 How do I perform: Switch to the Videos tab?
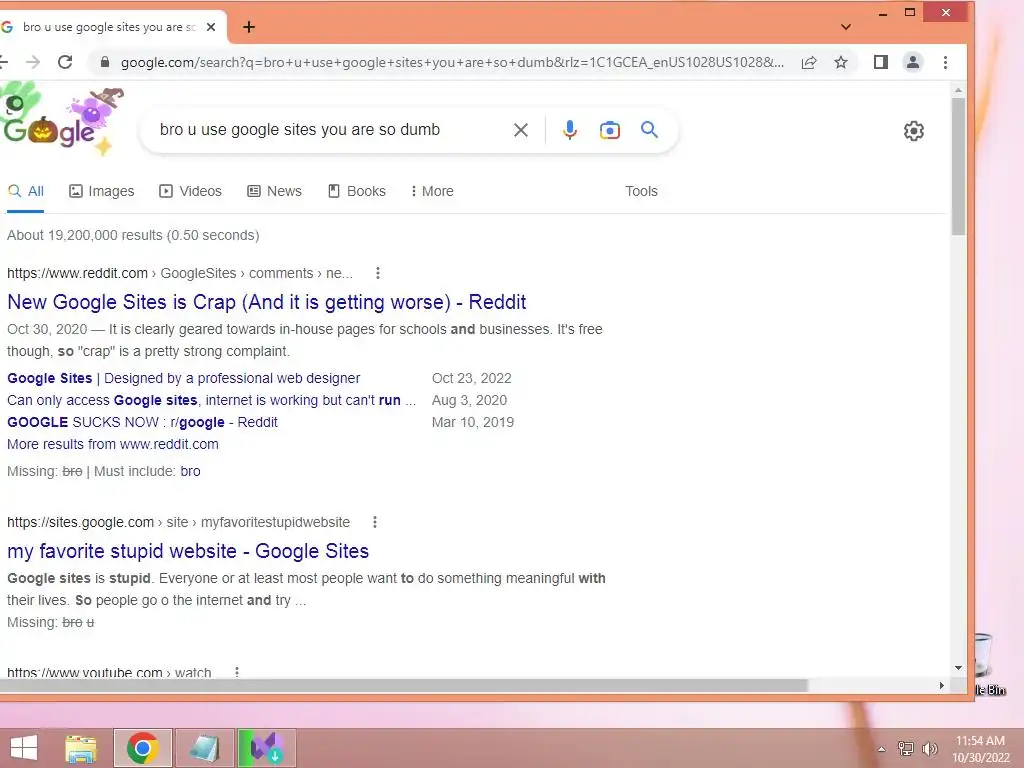pos(190,191)
